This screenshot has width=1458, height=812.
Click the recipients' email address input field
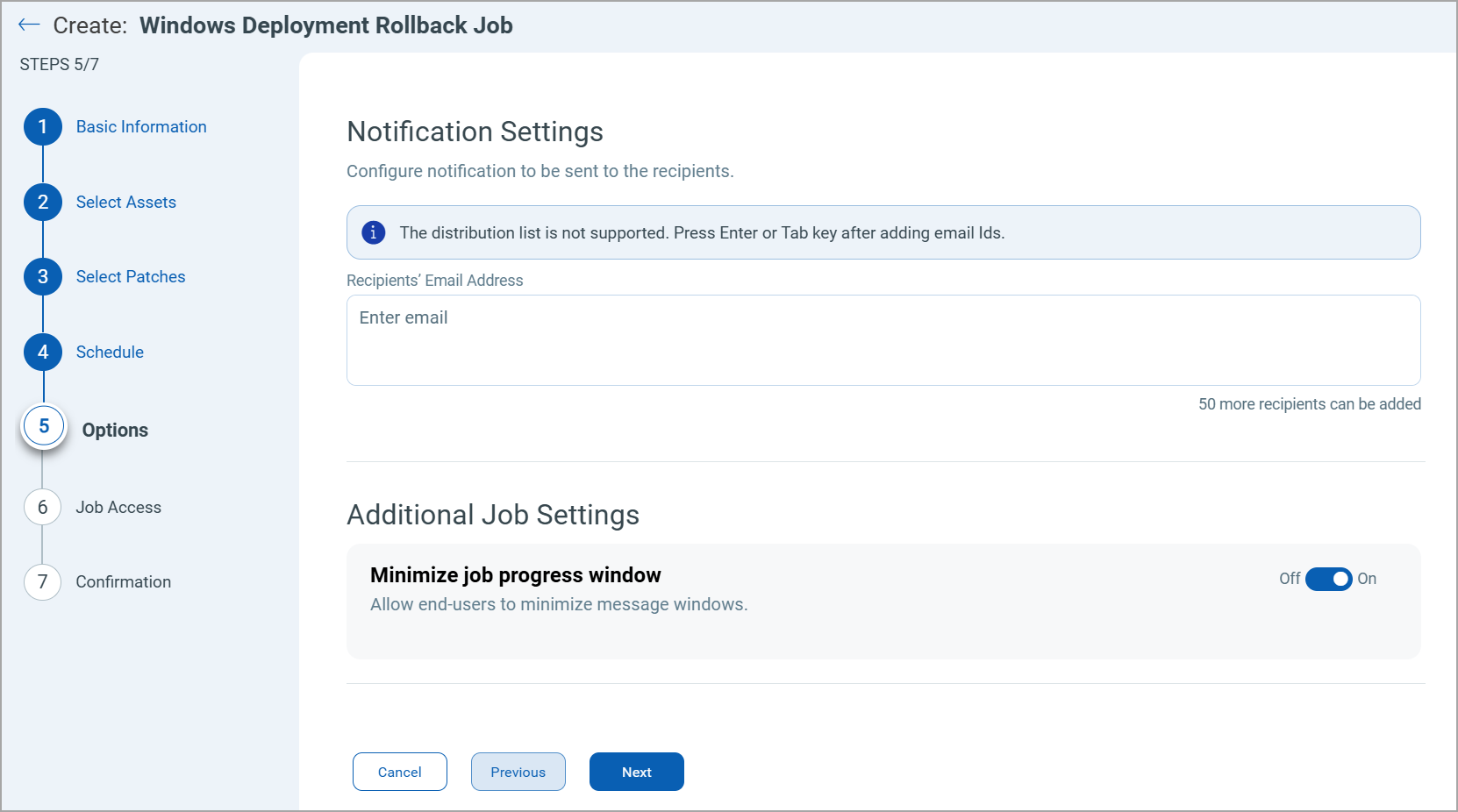pyautogui.click(x=883, y=340)
